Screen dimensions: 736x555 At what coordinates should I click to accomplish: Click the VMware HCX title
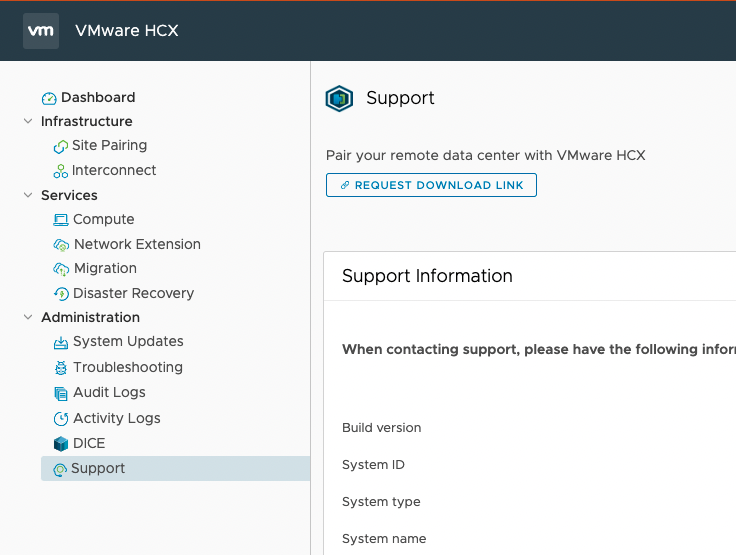click(127, 31)
